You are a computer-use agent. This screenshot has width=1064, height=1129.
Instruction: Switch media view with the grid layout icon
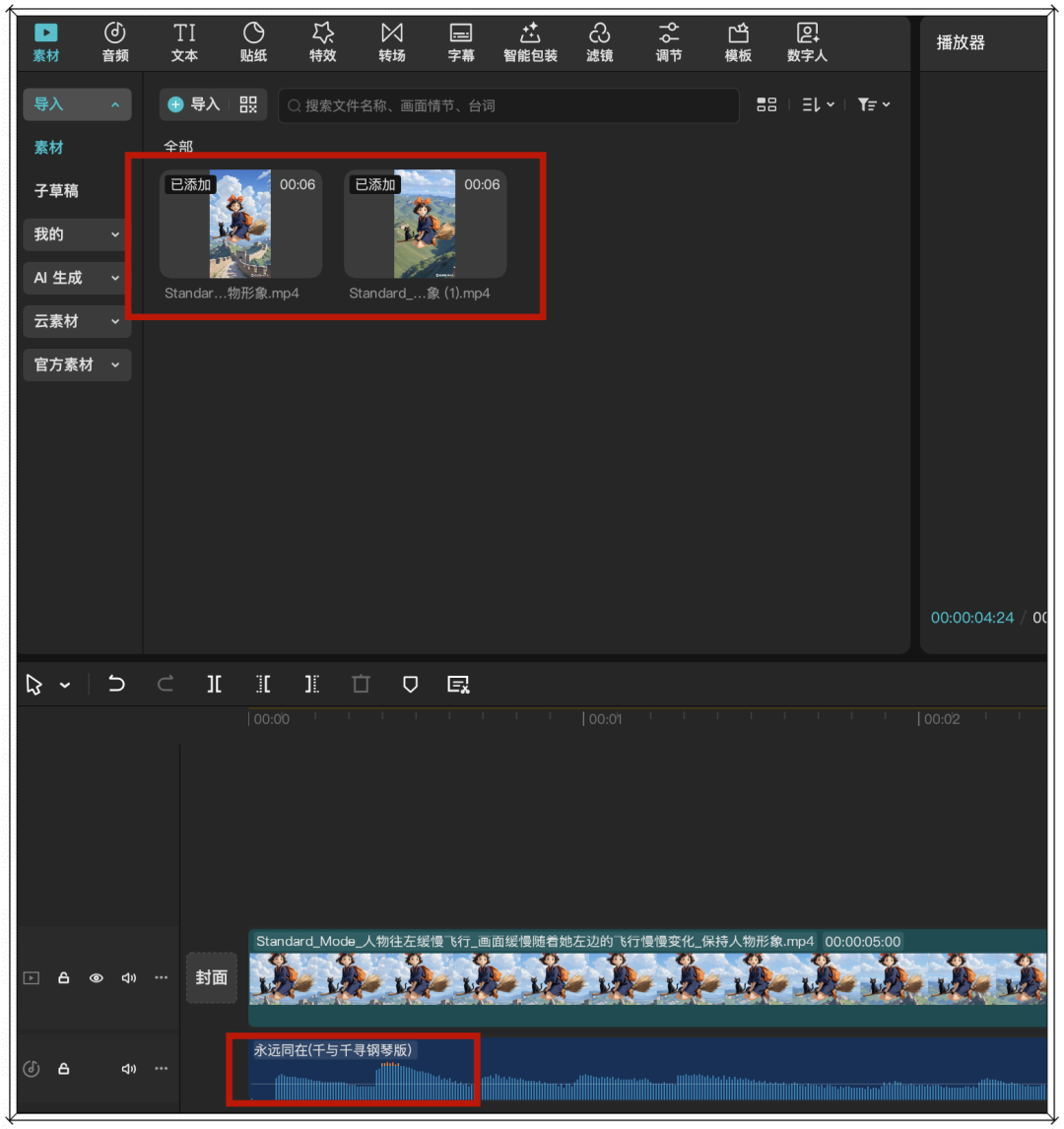(766, 105)
